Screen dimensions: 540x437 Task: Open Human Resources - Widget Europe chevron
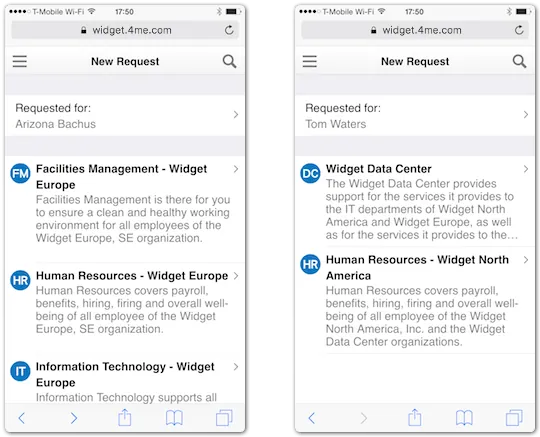coord(236,276)
